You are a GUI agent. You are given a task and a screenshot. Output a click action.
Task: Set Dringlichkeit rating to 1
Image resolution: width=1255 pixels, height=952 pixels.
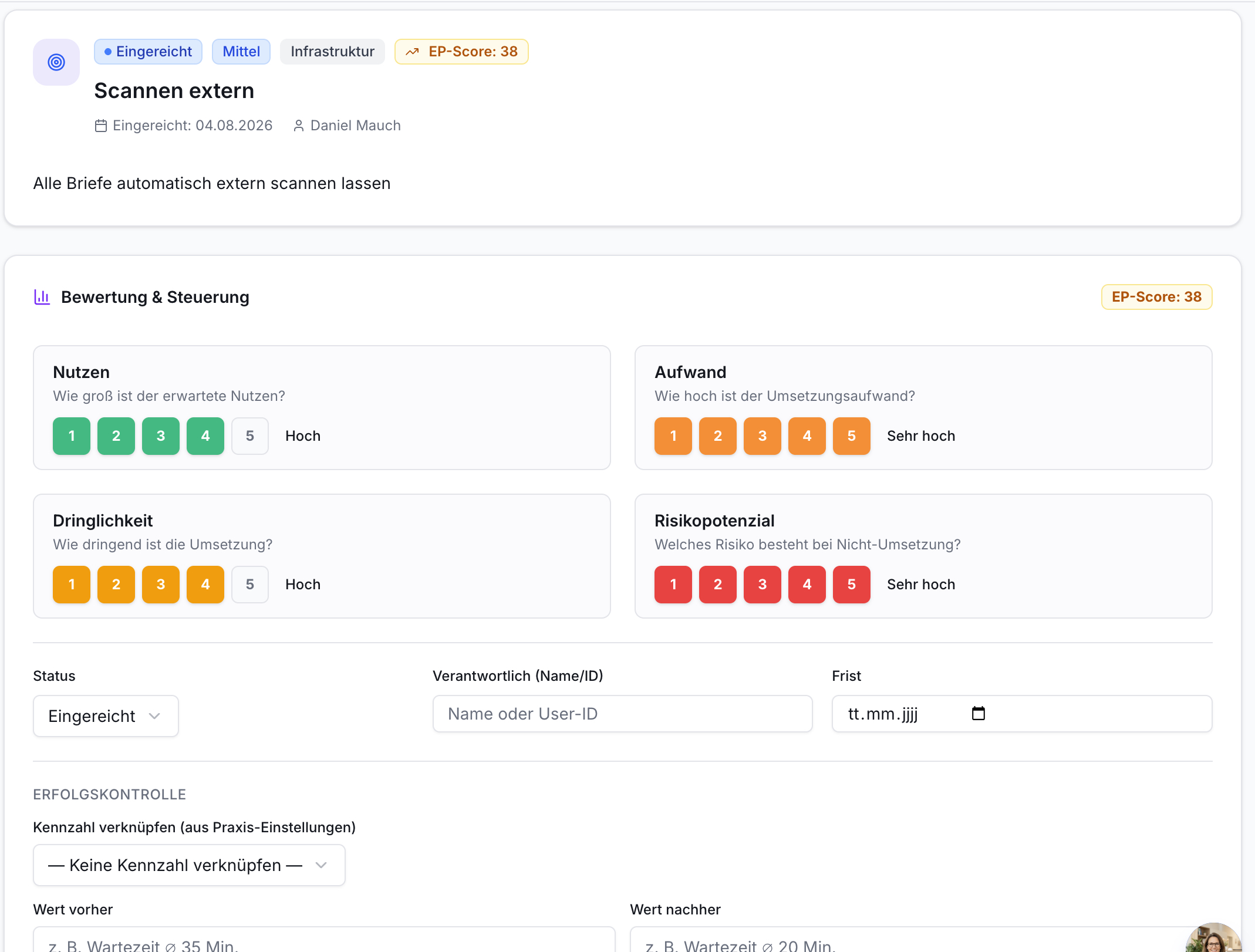pyautogui.click(x=72, y=585)
